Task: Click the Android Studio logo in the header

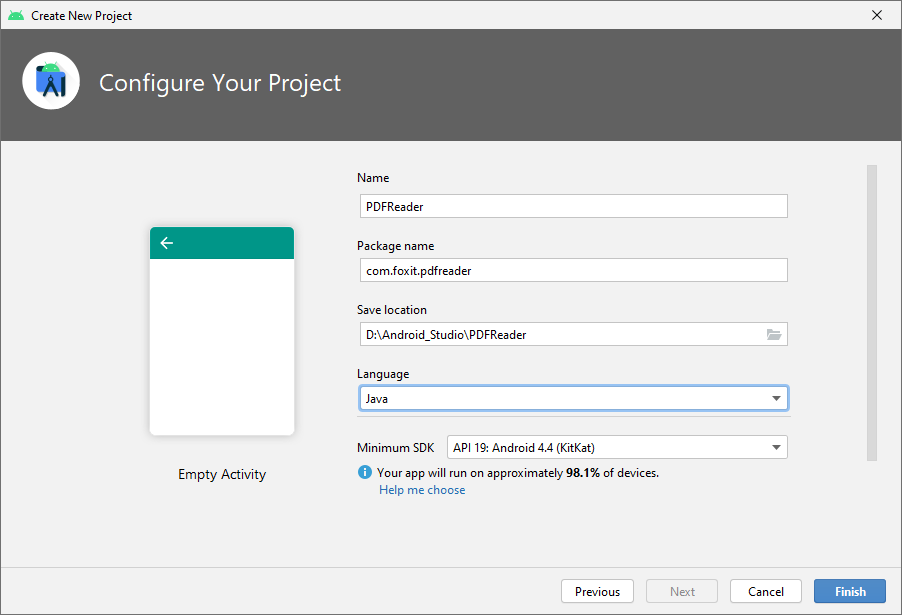Action: (x=51, y=82)
